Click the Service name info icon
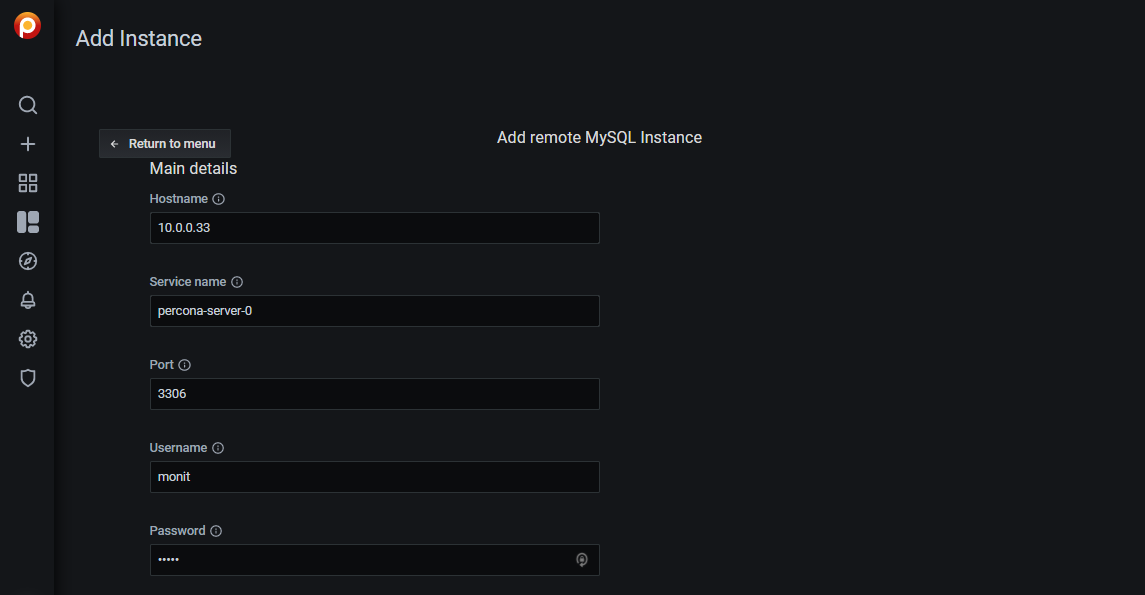 tap(237, 282)
